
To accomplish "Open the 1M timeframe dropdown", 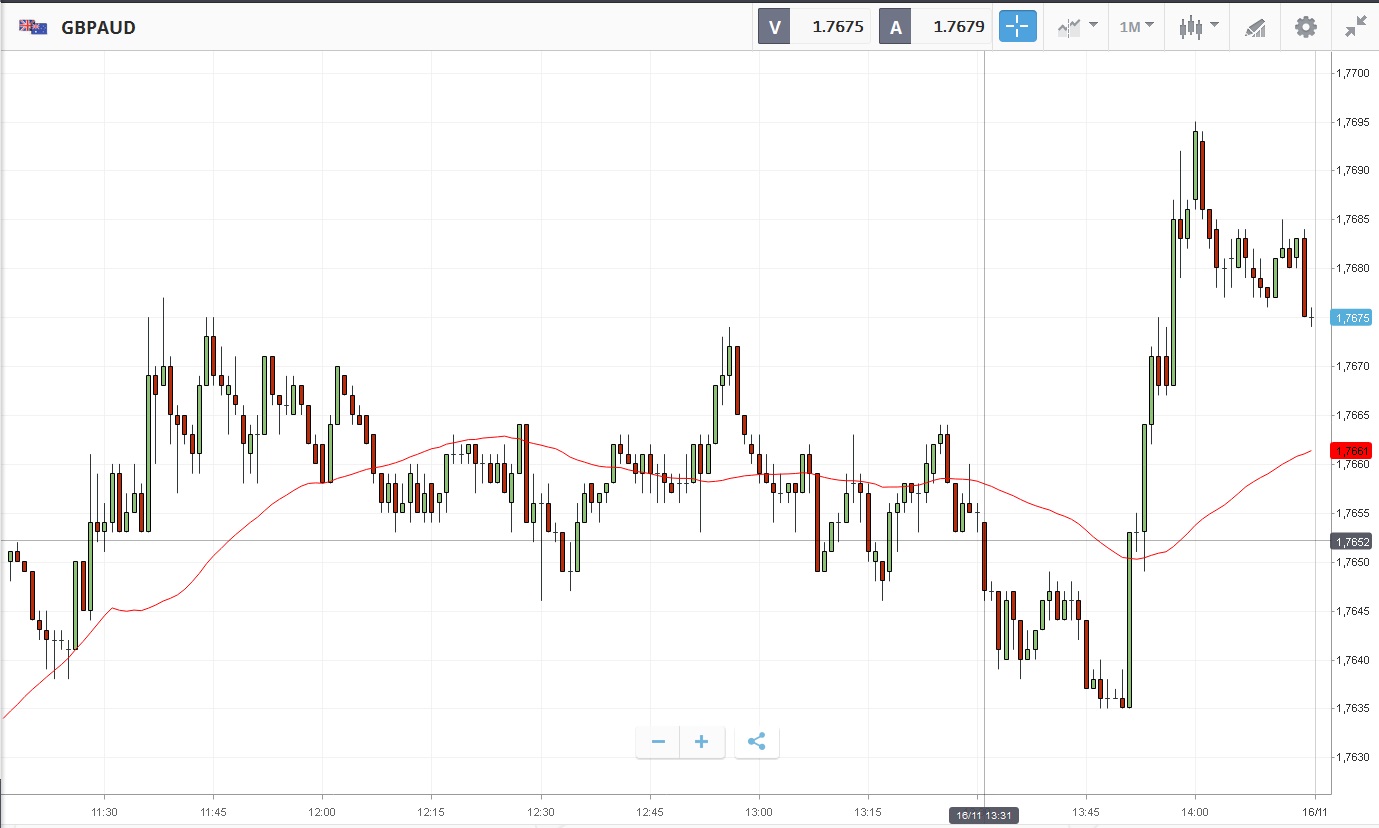I will click(x=1136, y=27).
